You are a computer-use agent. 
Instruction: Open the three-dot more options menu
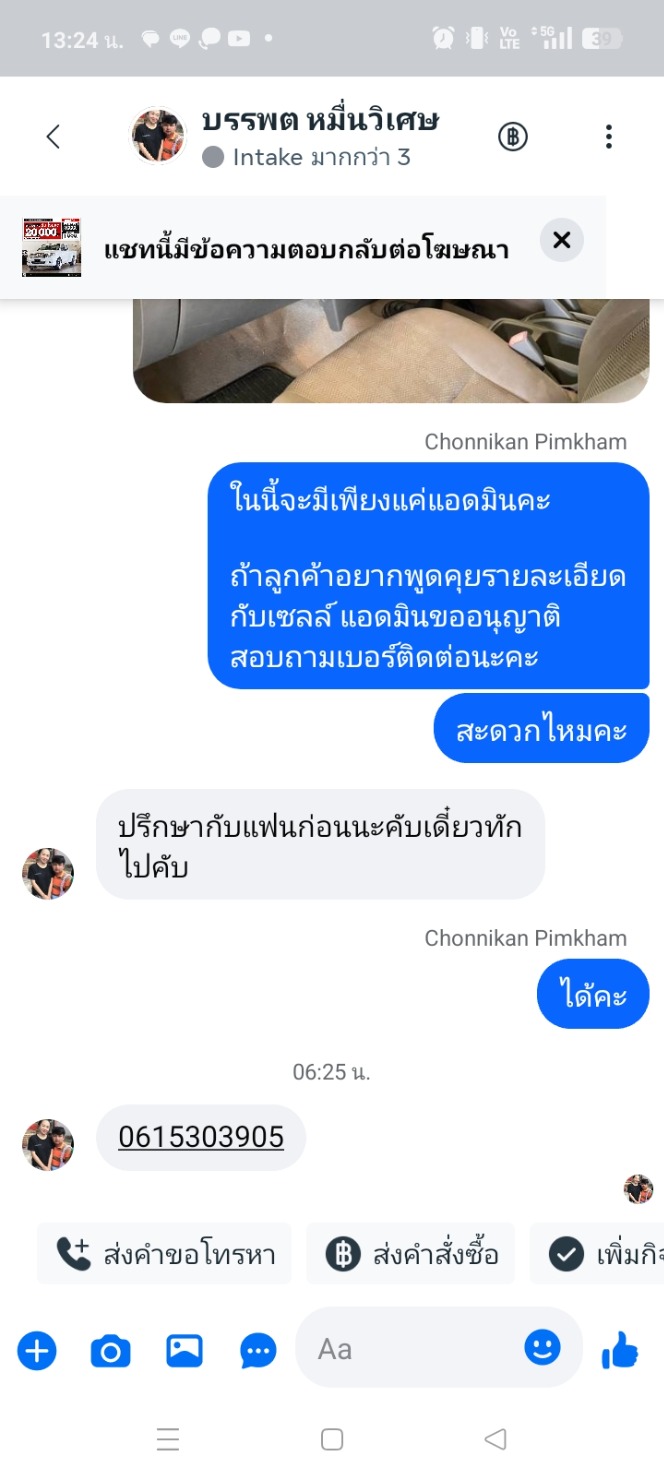pos(608,137)
